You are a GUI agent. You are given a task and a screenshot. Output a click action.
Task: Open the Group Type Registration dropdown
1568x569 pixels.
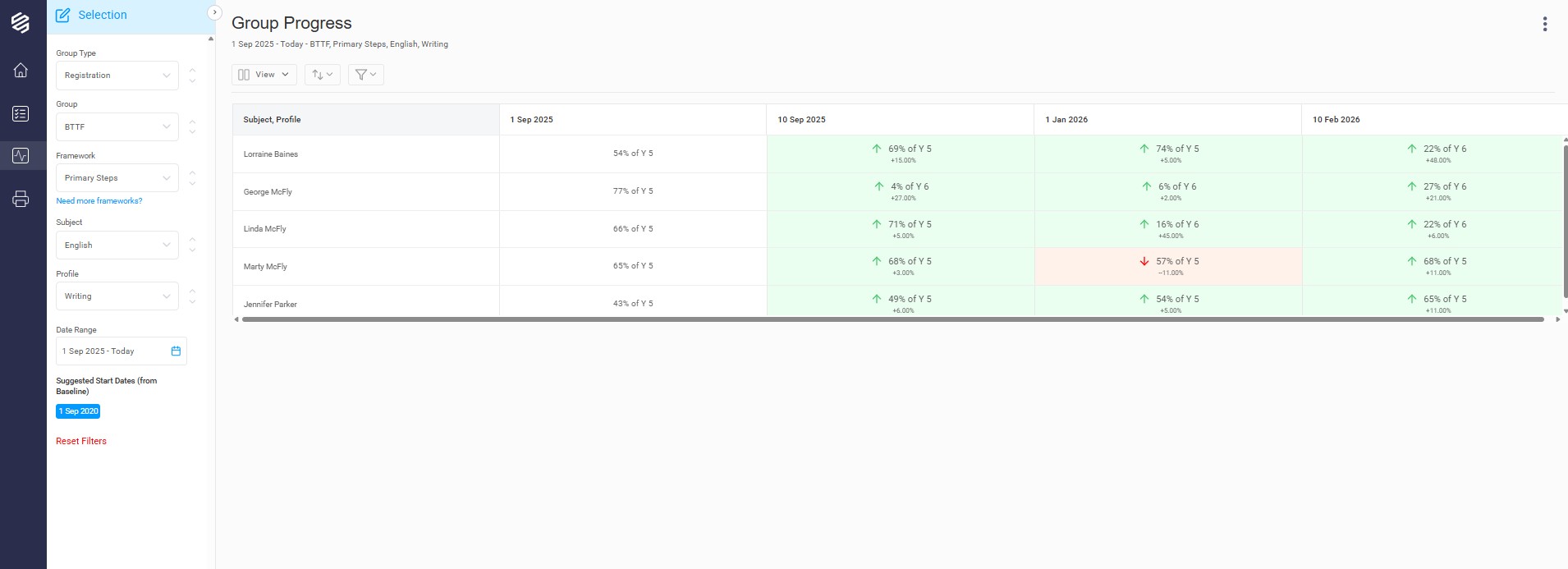117,76
